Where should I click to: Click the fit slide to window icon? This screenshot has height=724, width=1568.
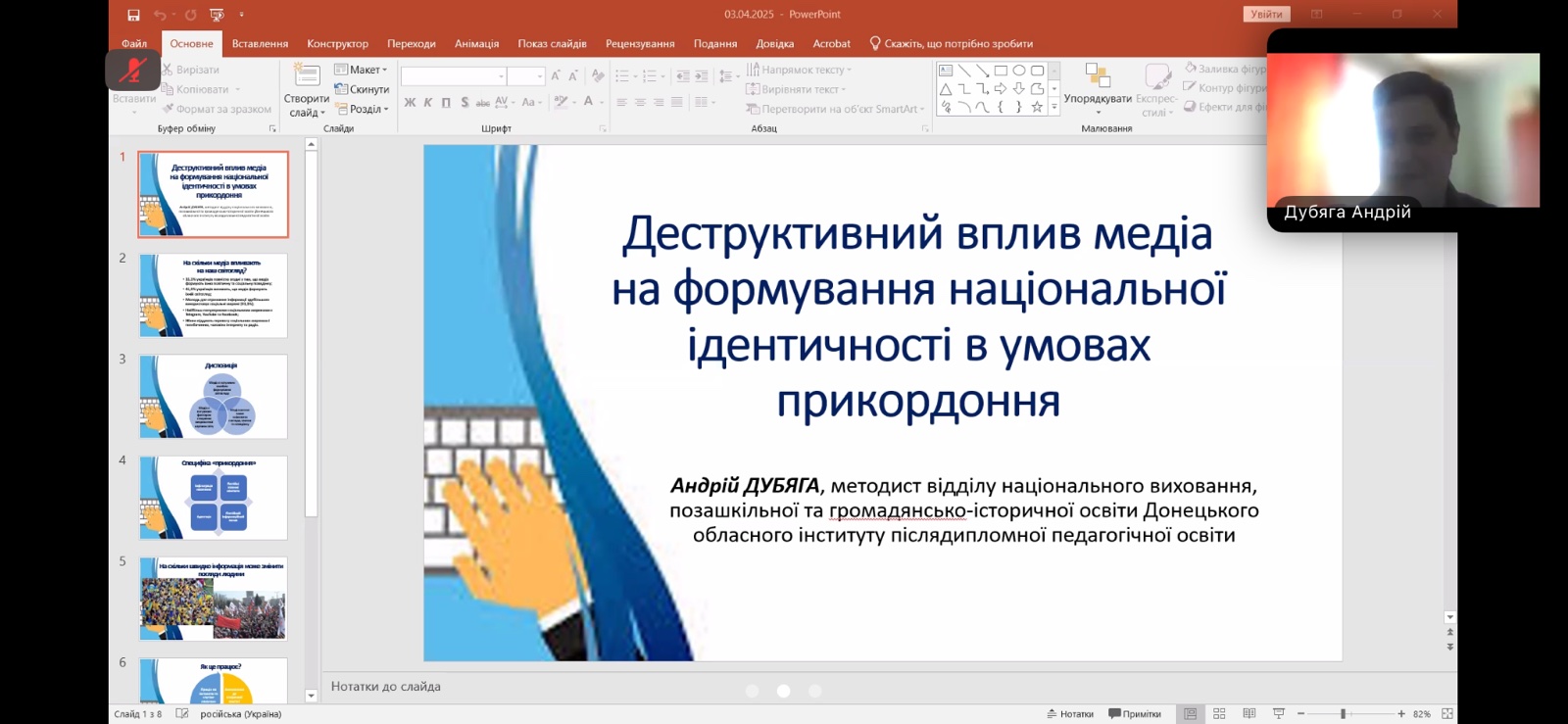[1447, 714]
